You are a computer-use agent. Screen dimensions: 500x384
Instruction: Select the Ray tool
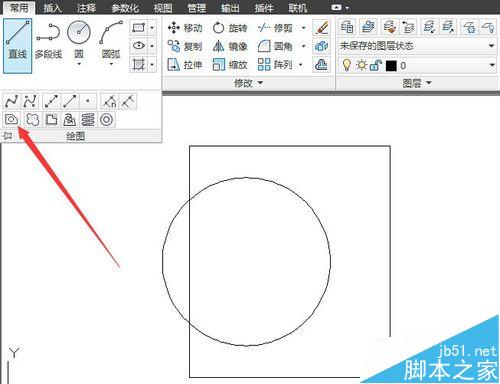(x=70, y=101)
